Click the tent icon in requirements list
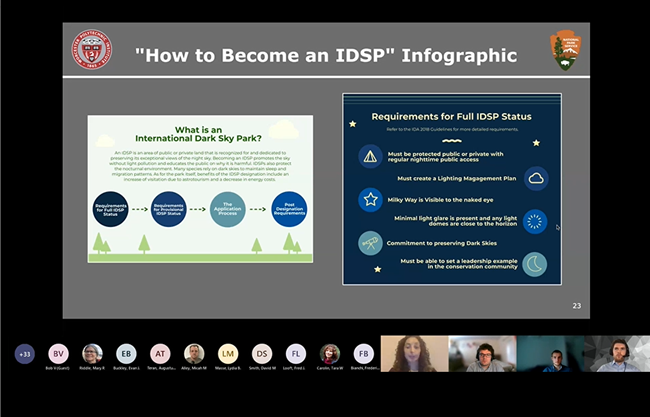Screen dimensions: 650x417 click(x=369, y=156)
